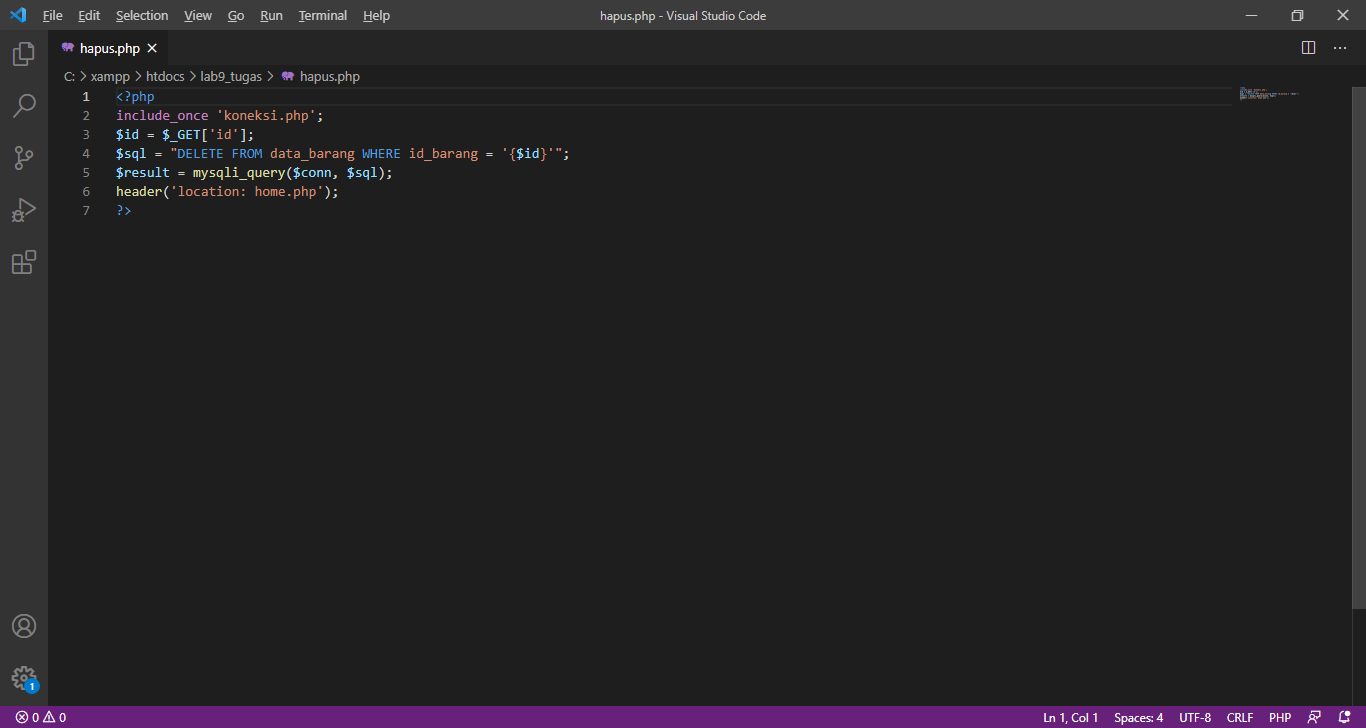This screenshot has width=1366, height=728.
Task: Open the Extensions marketplace
Action: (24, 261)
